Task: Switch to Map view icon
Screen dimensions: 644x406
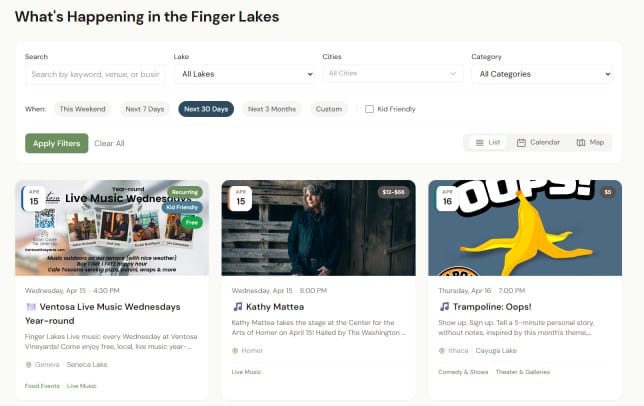Action: (581, 143)
